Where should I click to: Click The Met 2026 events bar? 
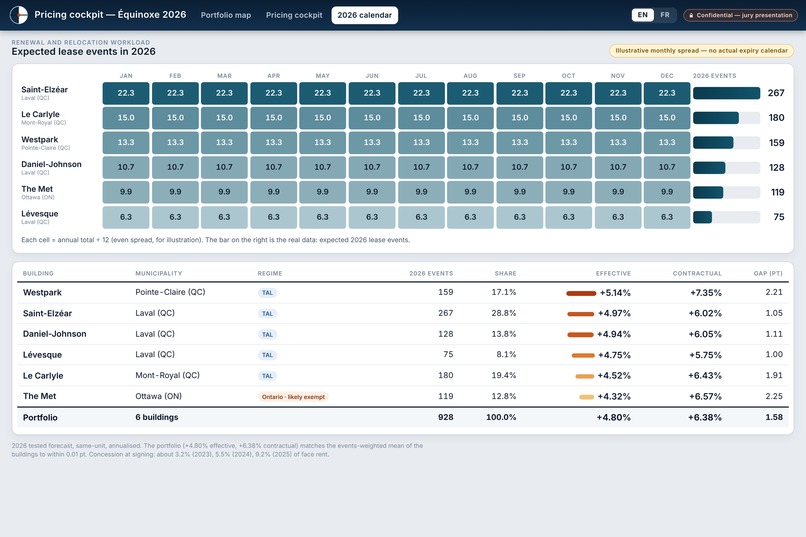coord(726,192)
